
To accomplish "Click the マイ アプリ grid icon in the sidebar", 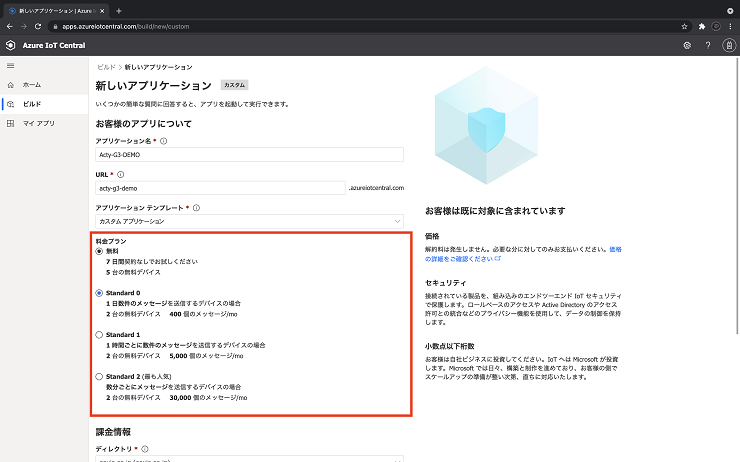I will click(11, 123).
